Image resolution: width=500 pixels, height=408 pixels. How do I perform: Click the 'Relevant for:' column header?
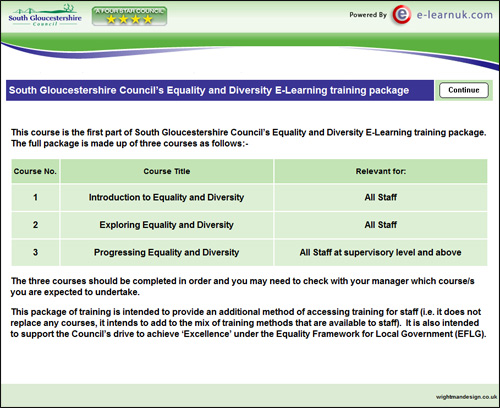(381, 171)
